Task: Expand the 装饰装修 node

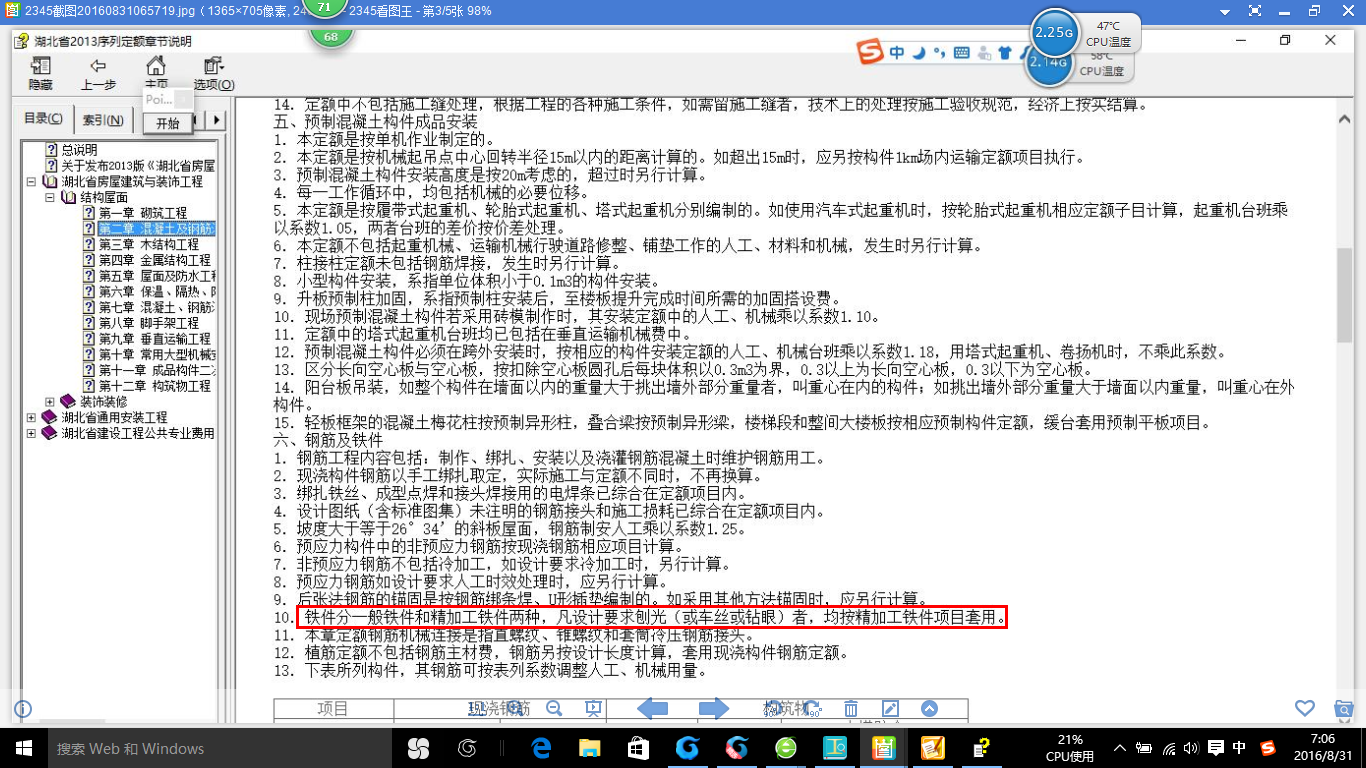Action: pyautogui.click(x=49, y=402)
